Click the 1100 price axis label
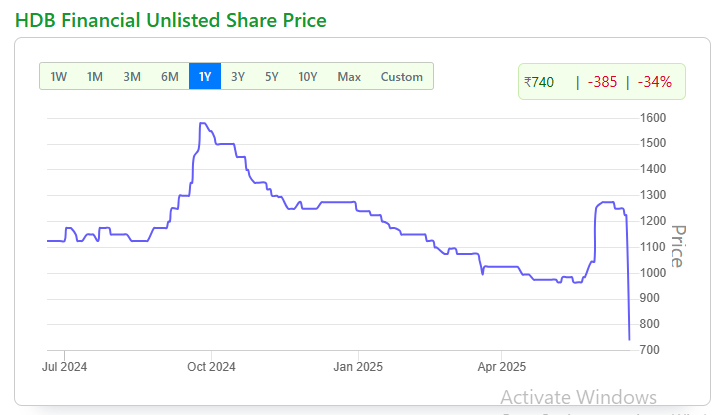Viewport: 723px width, 415px height. [x=653, y=247]
